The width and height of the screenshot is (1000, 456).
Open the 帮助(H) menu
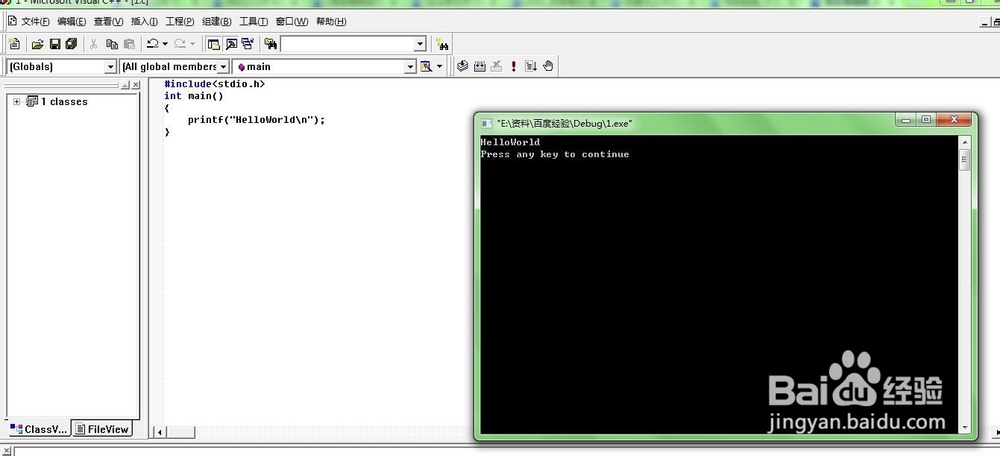331,22
